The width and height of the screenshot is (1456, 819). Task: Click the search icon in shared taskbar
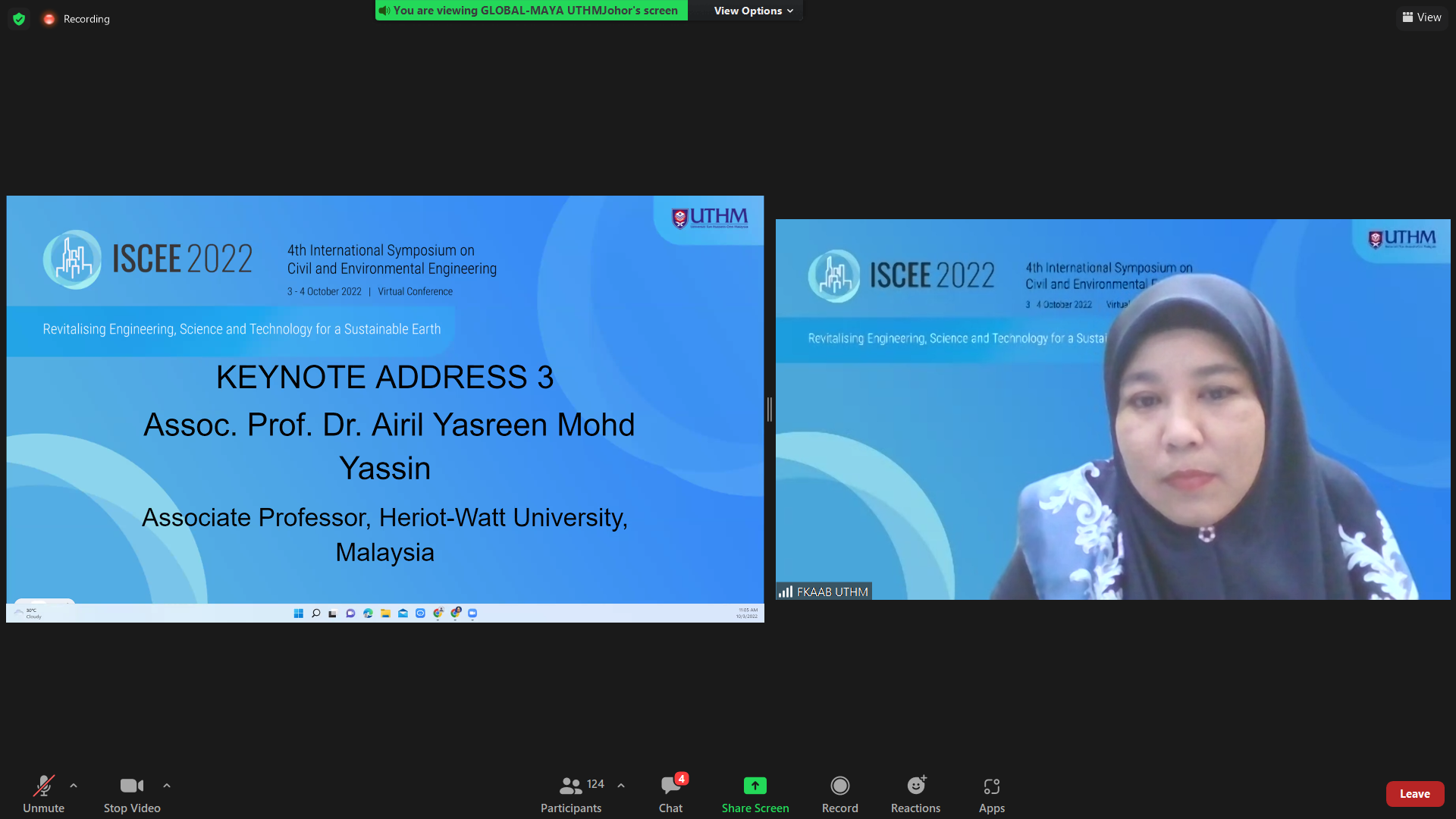click(315, 613)
